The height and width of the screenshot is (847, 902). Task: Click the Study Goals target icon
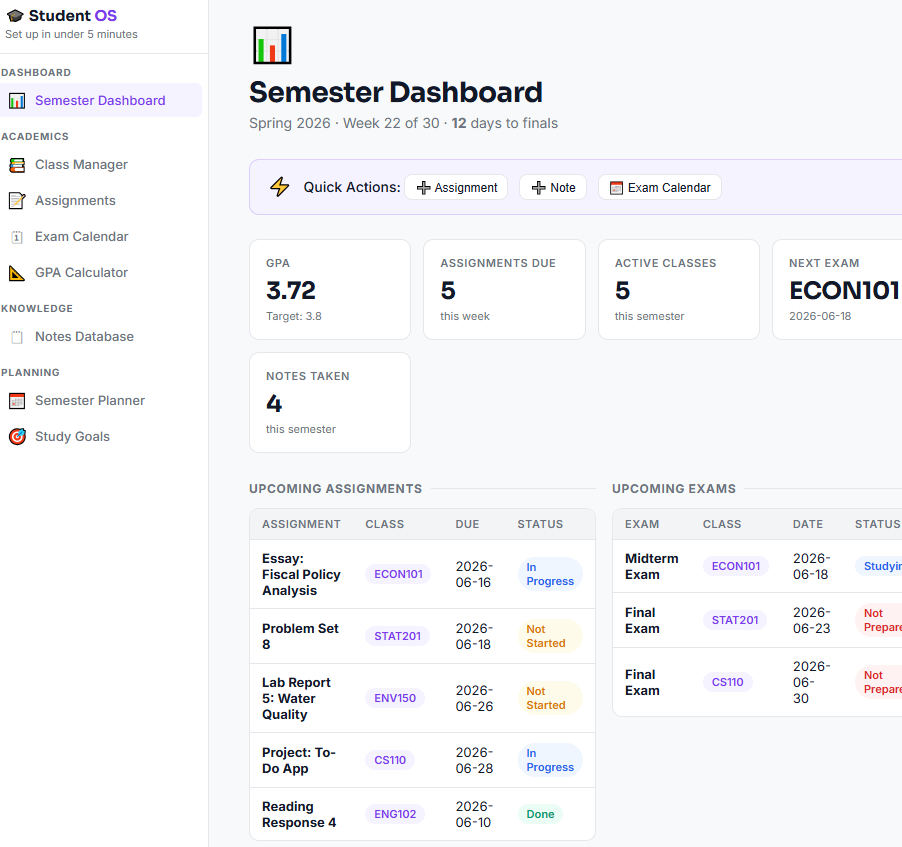pyautogui.click(x=17, y=437)
